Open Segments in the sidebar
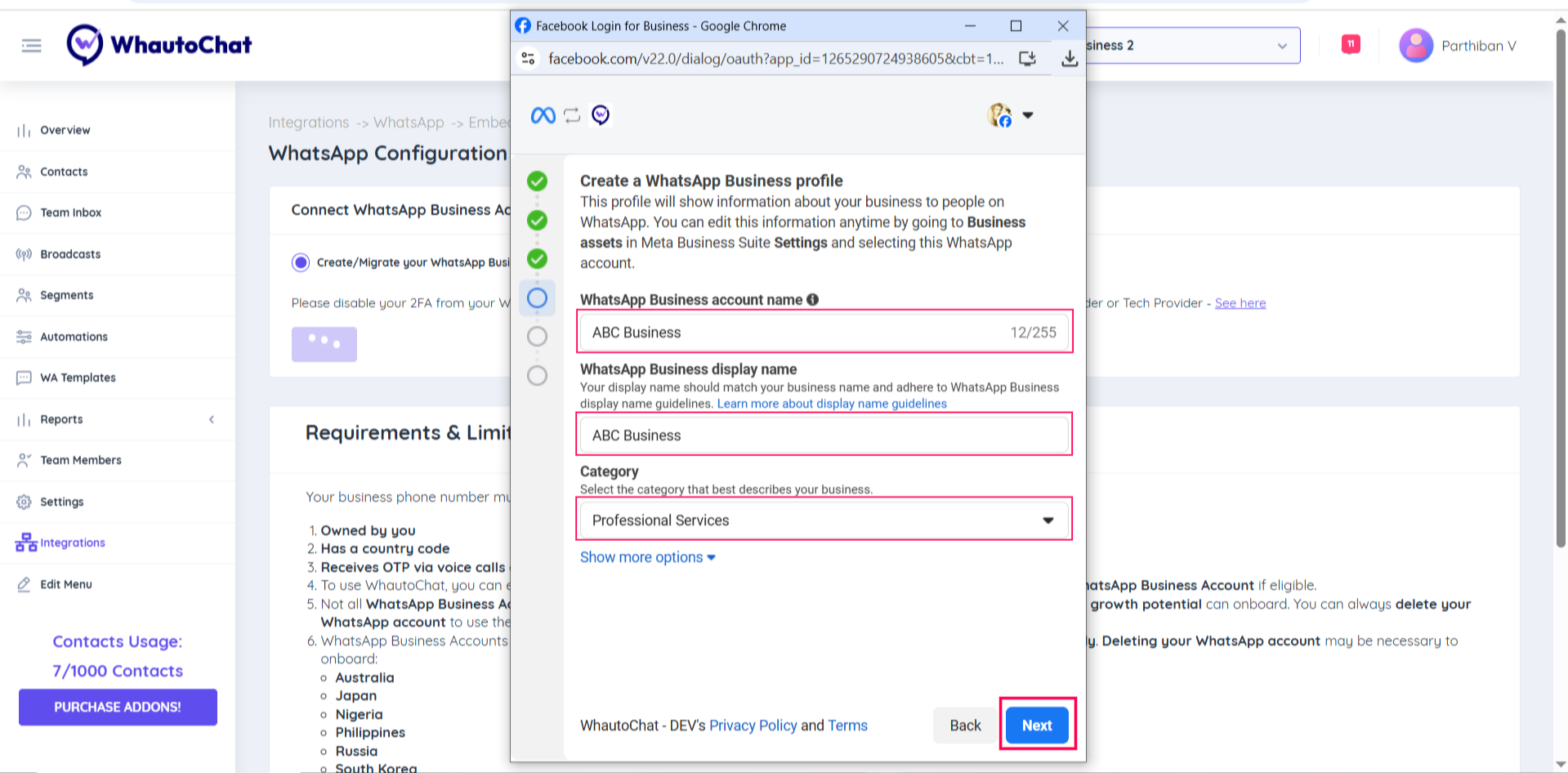Viewport: 1568px width, 773px height. [x=67, y=295]
